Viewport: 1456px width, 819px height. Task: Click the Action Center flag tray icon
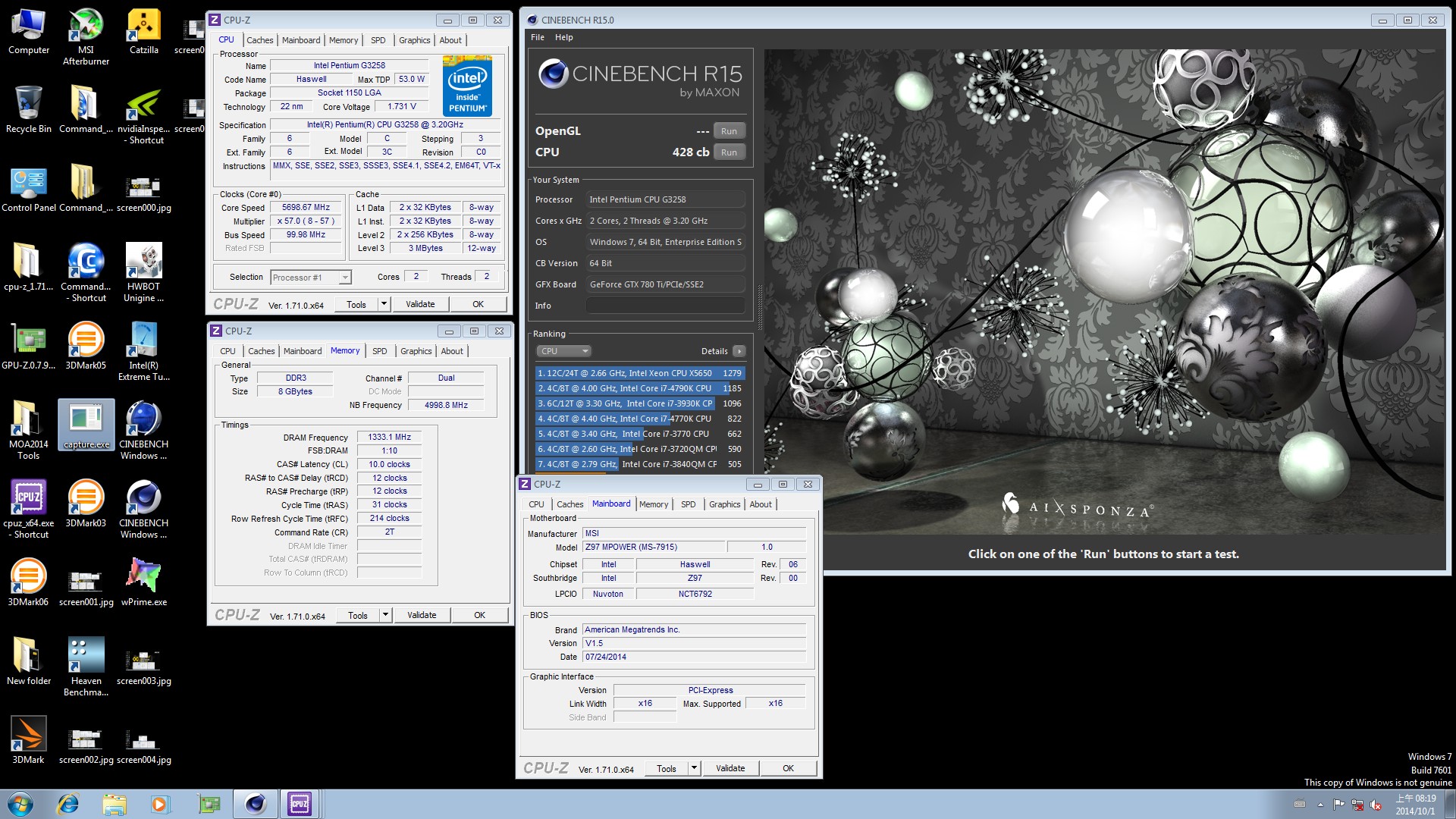(1339, 805)
